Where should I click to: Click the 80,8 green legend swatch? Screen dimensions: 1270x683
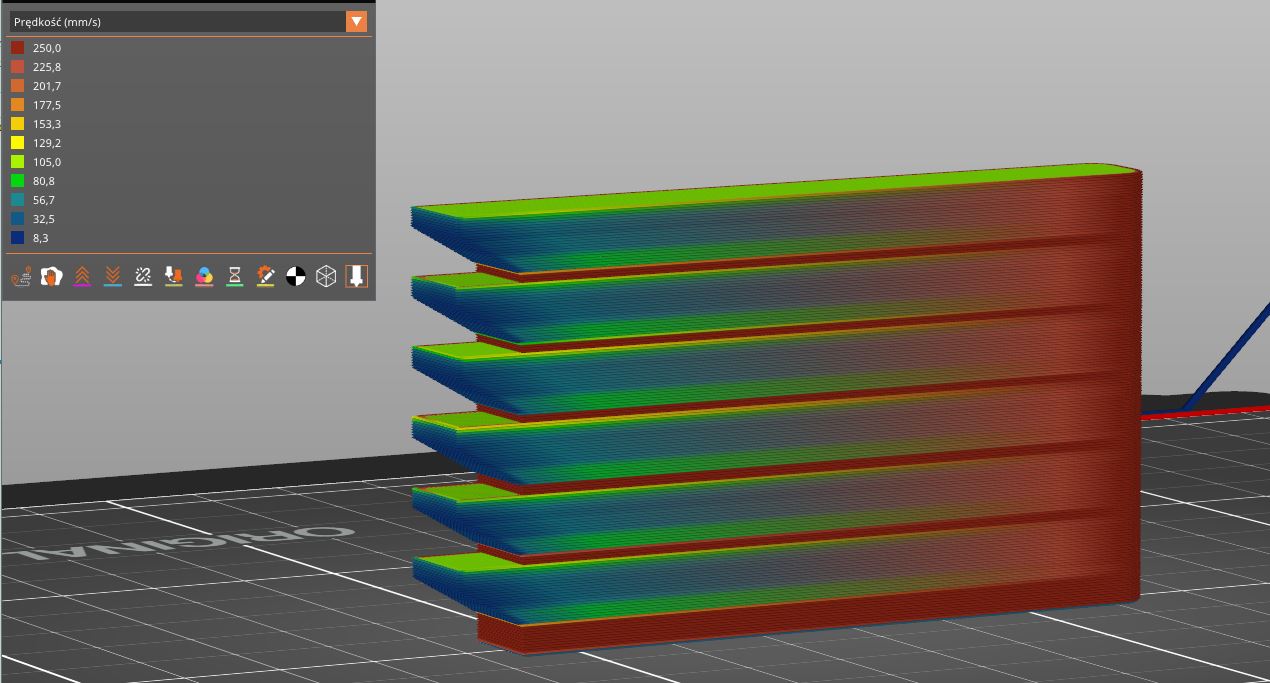pyautogui.click(x=17, y=181)
